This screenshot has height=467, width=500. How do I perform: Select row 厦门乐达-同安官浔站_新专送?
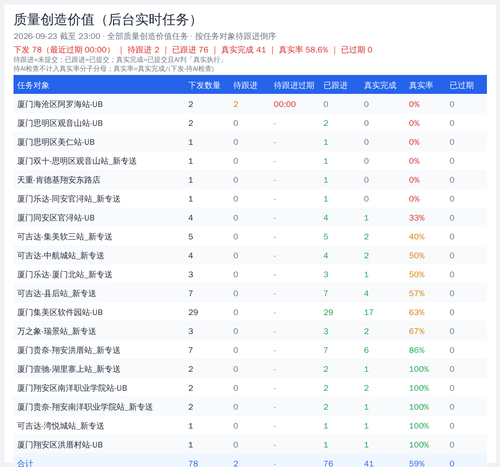point(250,199)
